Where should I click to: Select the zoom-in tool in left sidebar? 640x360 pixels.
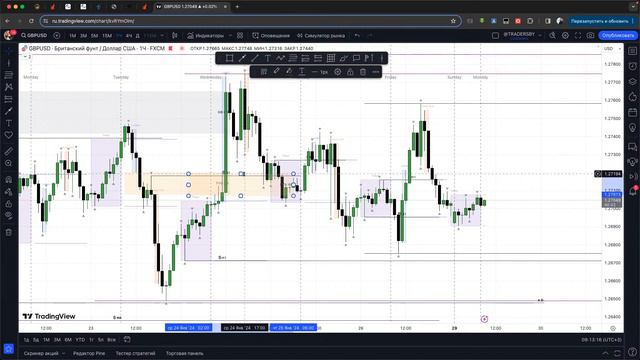coord(9,163)
